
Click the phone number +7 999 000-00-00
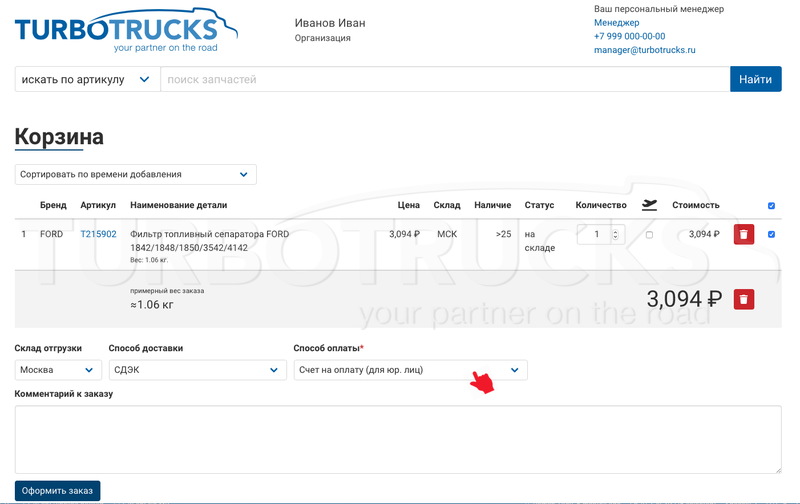click(630, 36)
